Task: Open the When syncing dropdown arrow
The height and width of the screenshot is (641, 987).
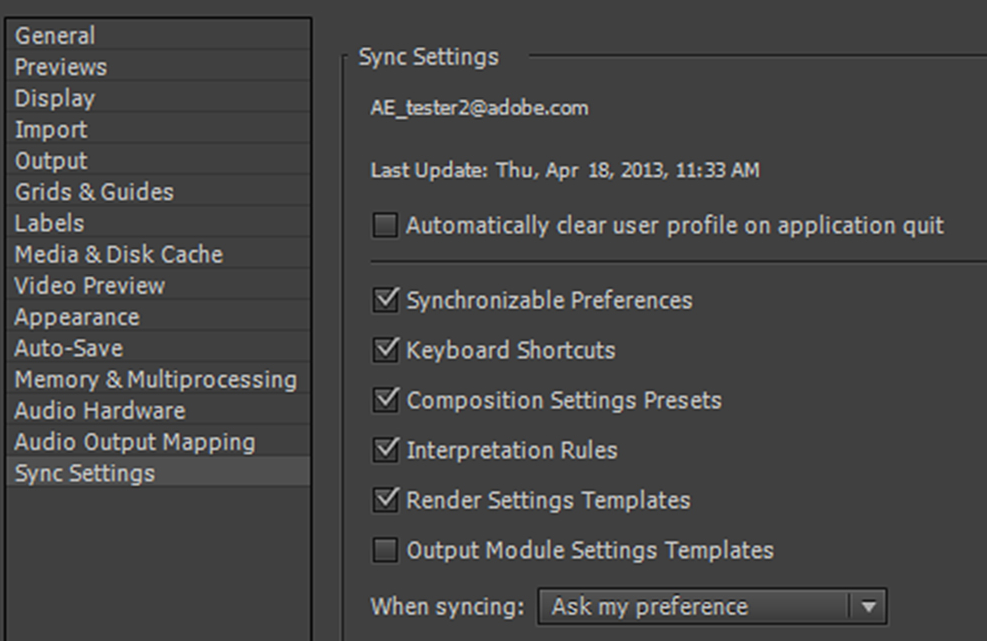Action: coord(868,607)
